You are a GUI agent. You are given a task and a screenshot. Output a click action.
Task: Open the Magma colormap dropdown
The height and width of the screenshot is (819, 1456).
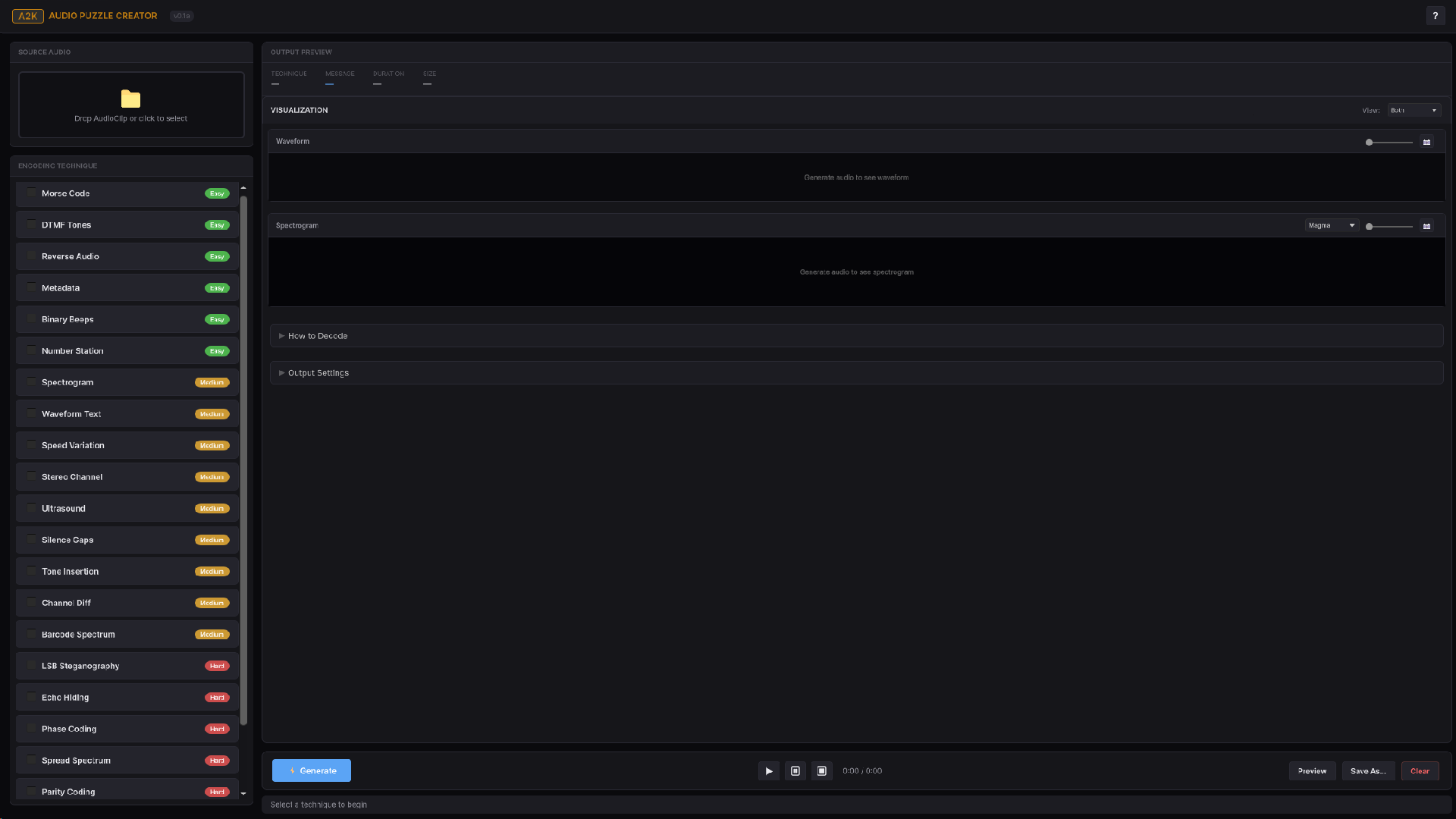click(x=1331, y=225)
